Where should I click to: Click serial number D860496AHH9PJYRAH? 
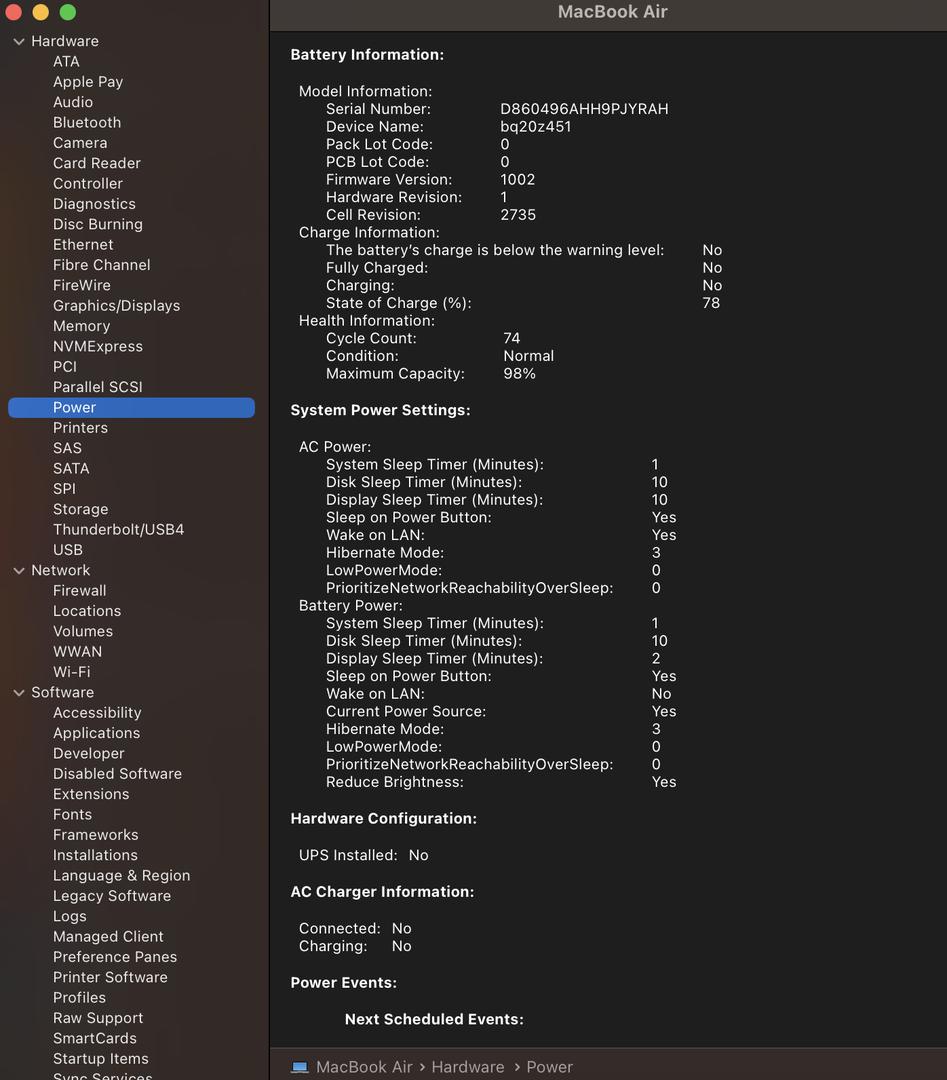point(584,109)
